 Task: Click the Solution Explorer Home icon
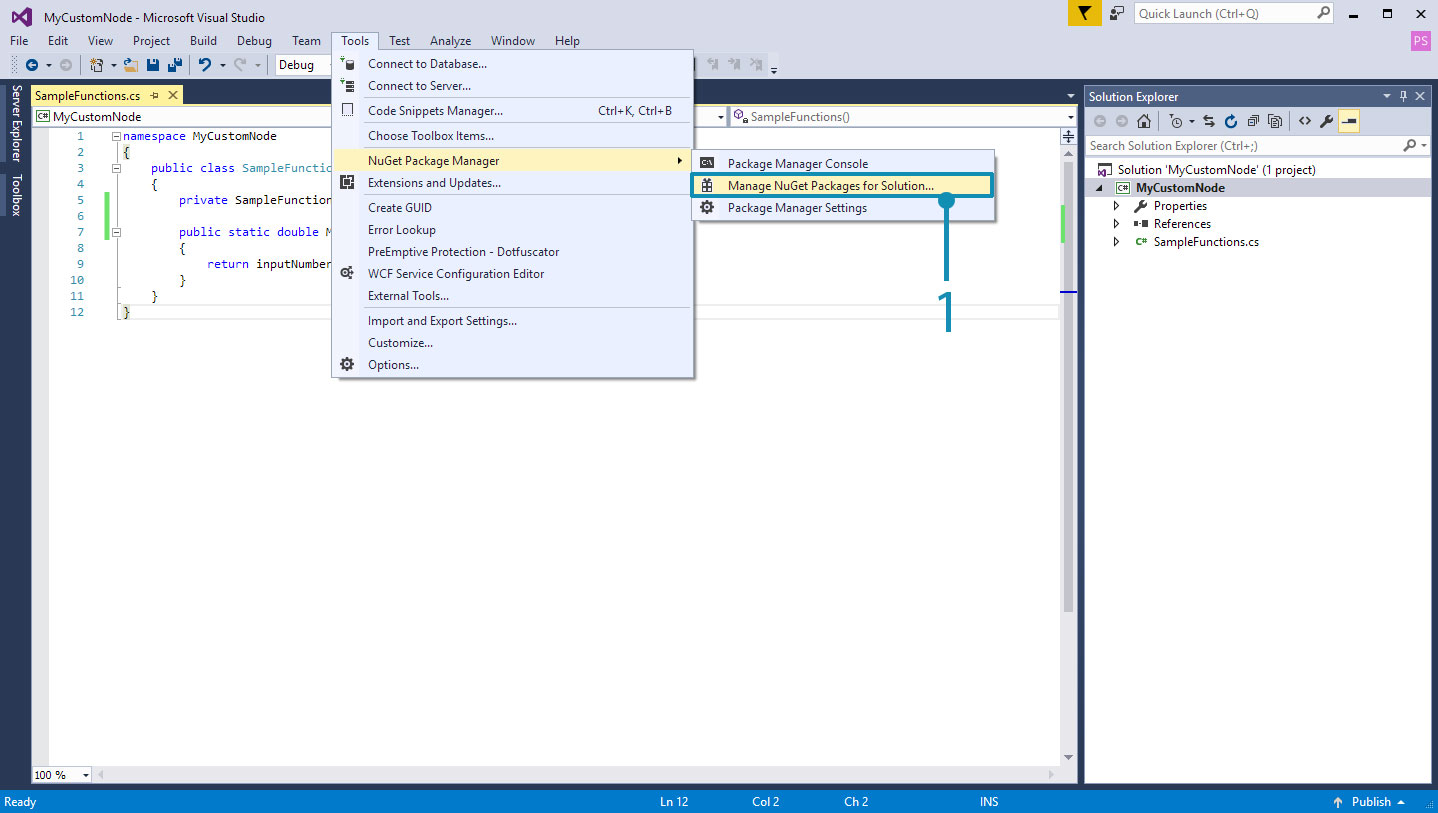[x=1144, y=121]
